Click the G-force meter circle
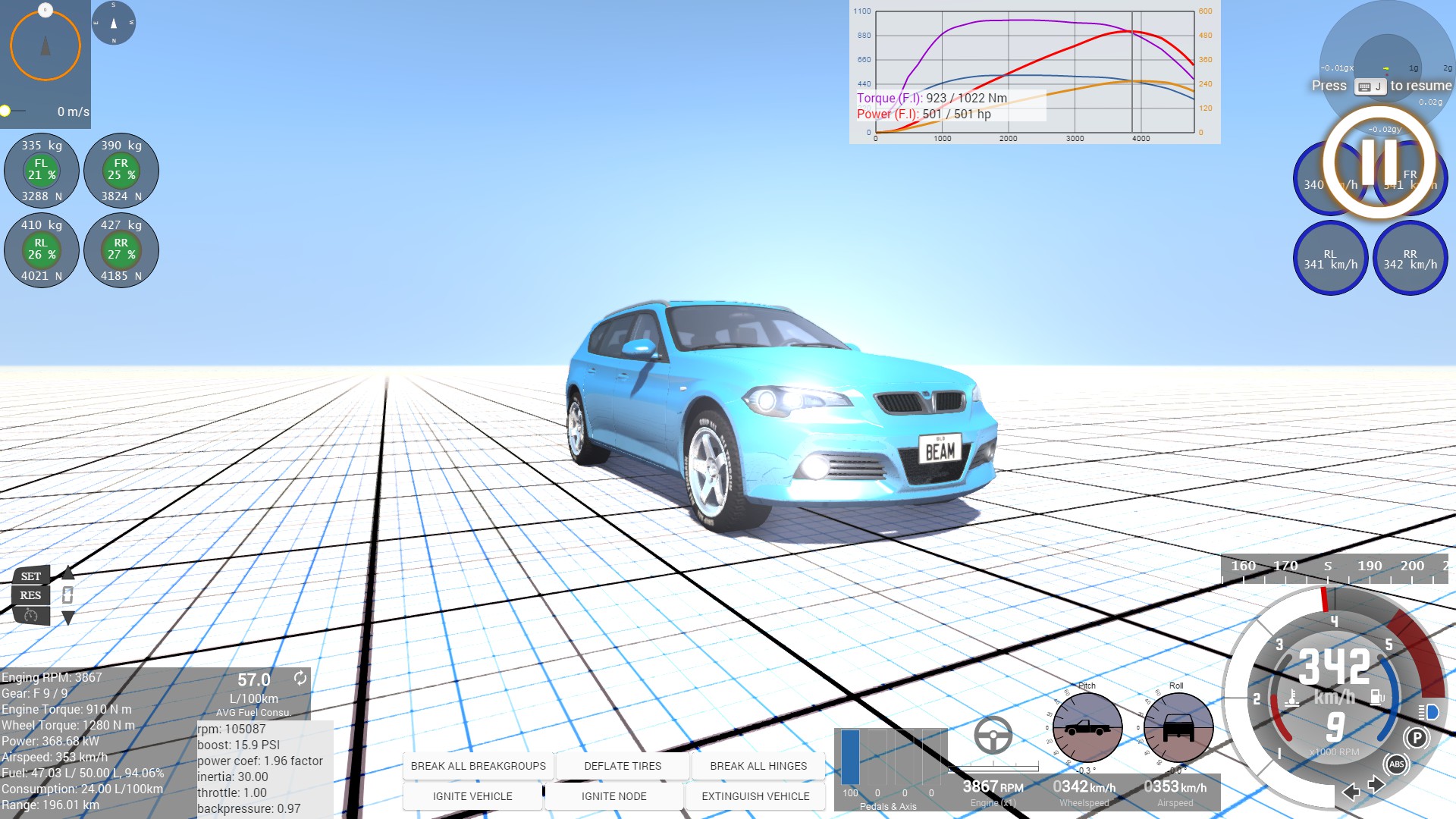This screenshot has height=819, width=1456. coord(1387,68)
